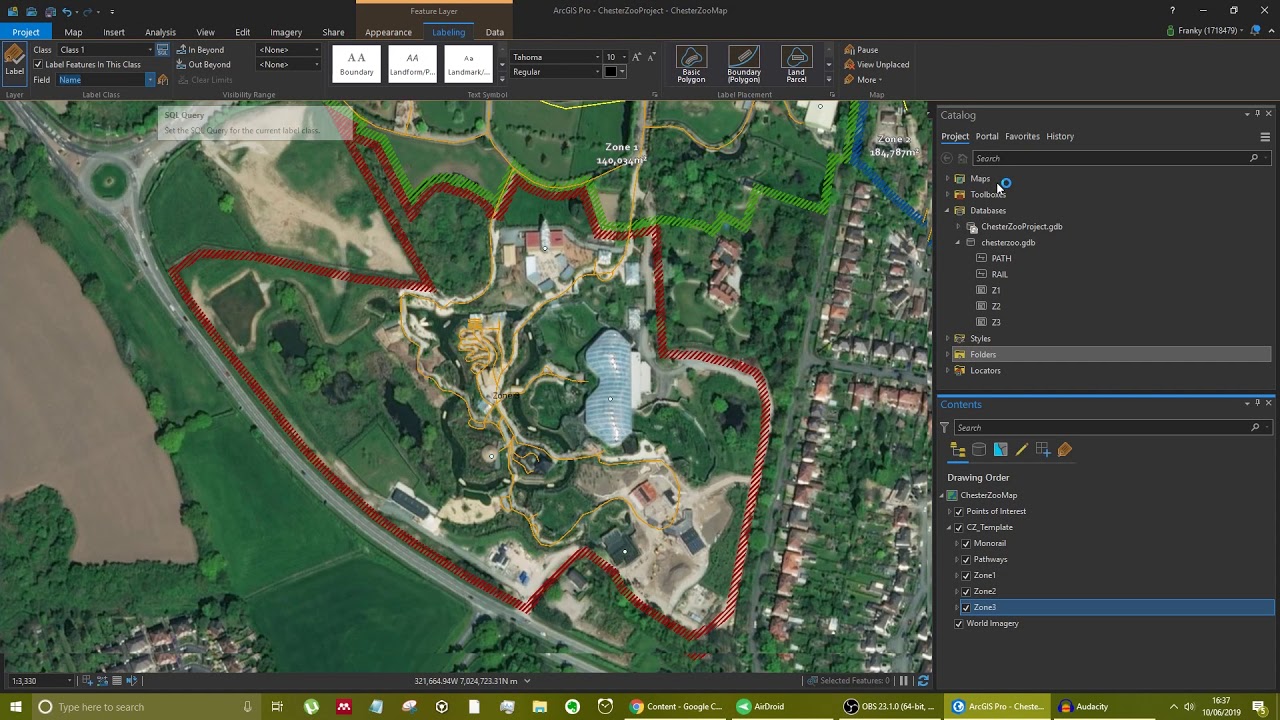Switch to the History tab in Catalog
The width and height of the screenshot is (1280, 720).
(1060, 137)
